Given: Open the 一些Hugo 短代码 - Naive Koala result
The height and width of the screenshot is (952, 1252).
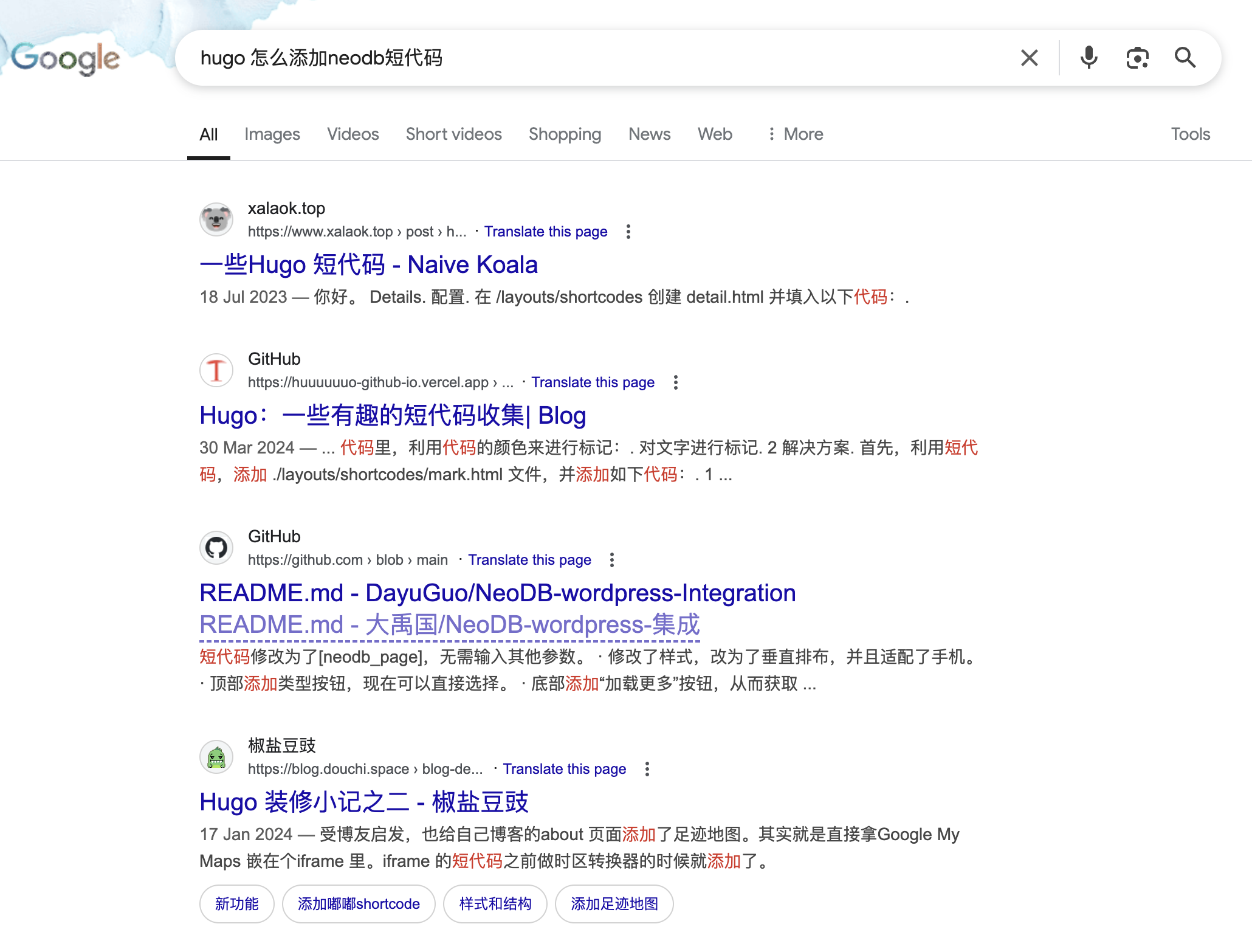Looking at the screenshot, I should coord(368,265).
